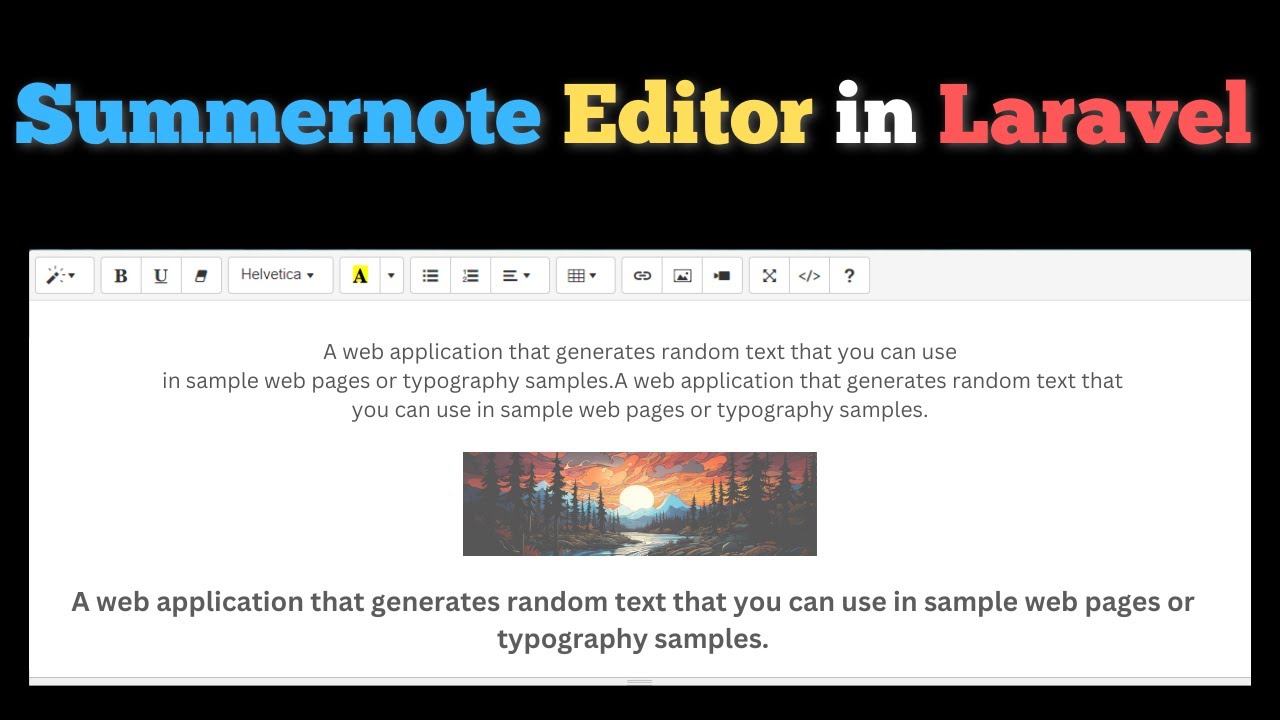This screenshot has height=720, width=1280.
Task: Click the insert video icon
Action: click(x=722, y=276)
